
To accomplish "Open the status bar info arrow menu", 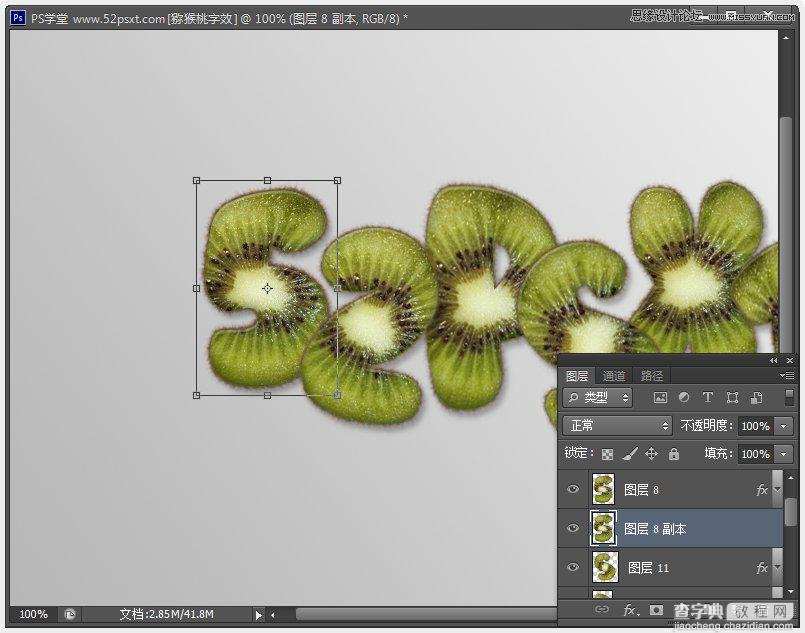I will tap(258, 615).
